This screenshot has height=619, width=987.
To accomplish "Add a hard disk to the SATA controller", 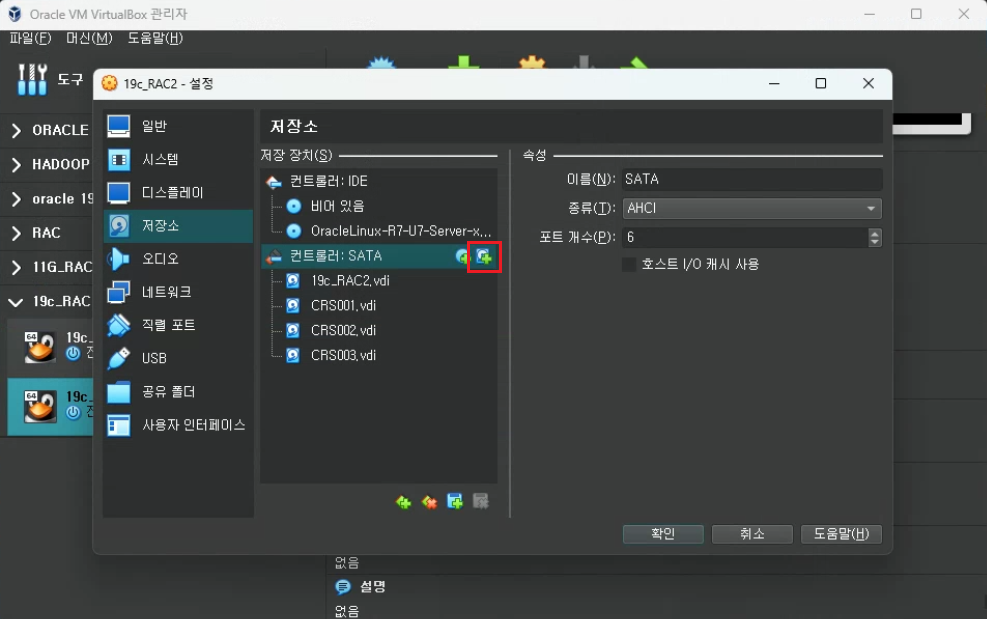I will pos(484,256).
